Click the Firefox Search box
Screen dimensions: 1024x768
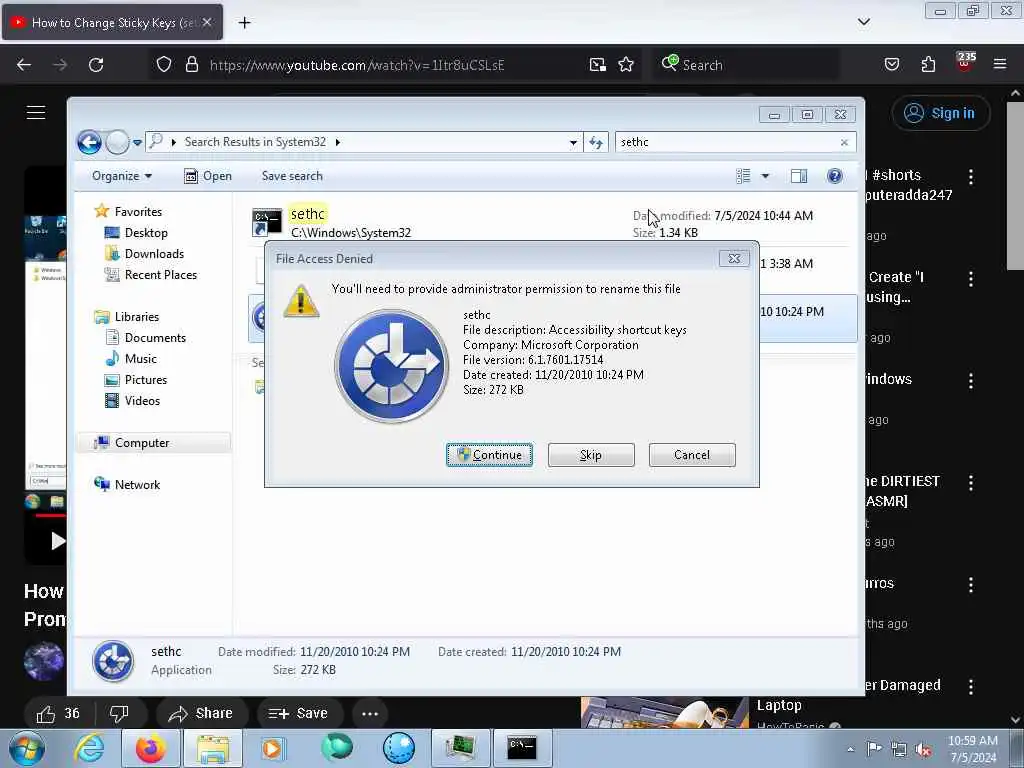click(746, 65)
